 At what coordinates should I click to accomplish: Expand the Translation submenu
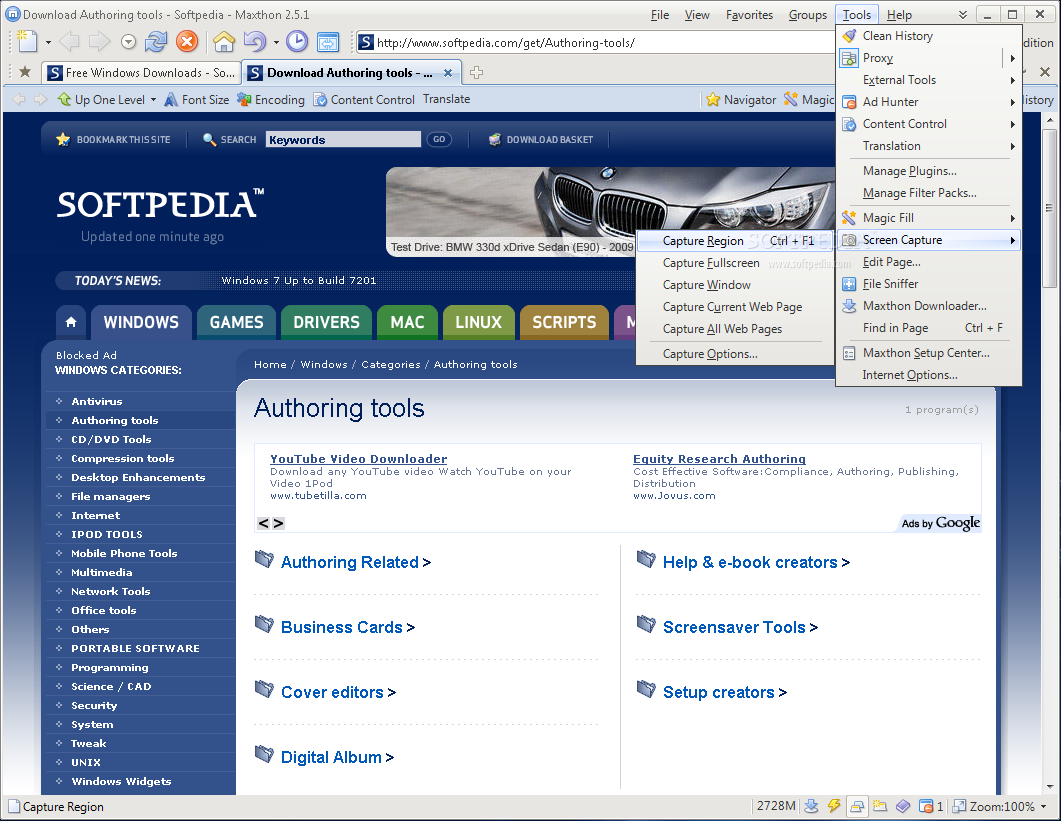click(1012, 146)
